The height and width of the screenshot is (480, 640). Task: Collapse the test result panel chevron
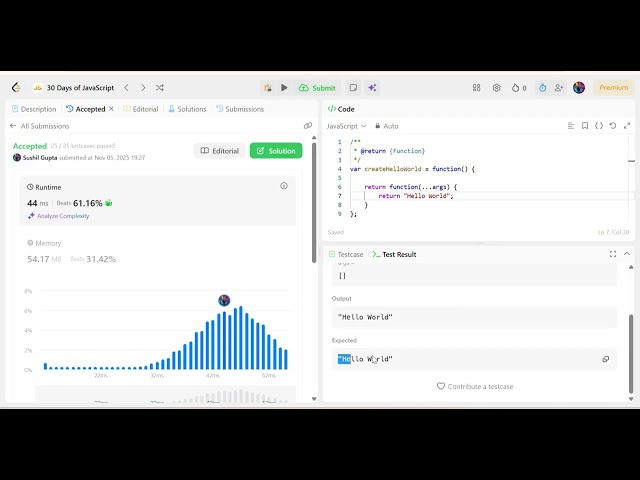point(627,254)
